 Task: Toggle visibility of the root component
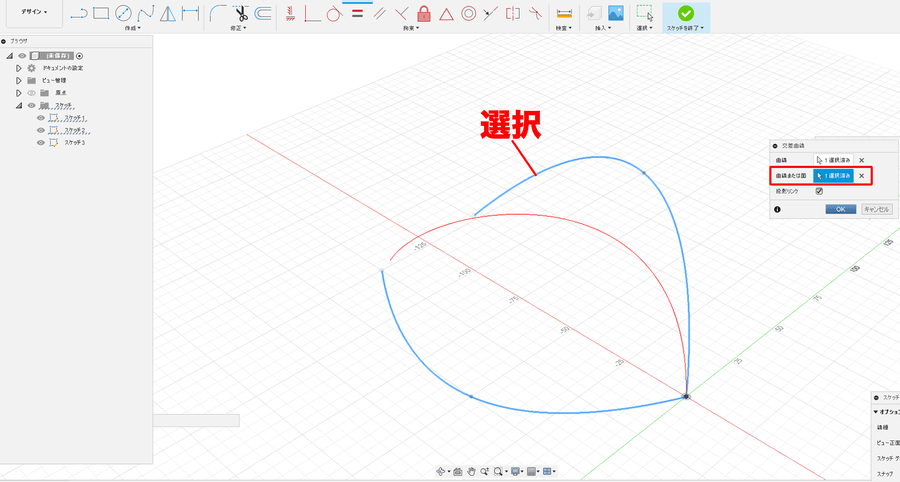point(22,56)
